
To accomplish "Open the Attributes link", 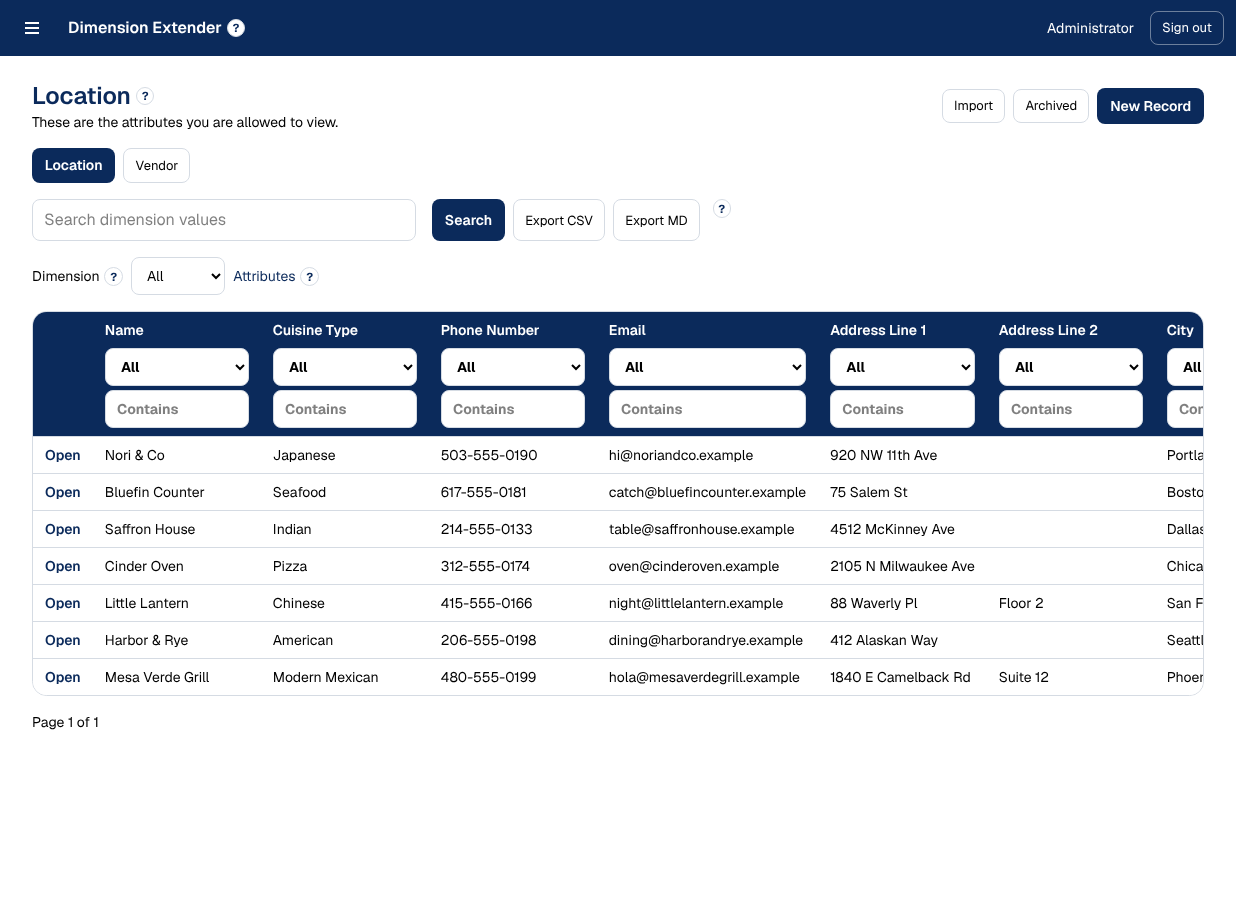I will [264, 277].
